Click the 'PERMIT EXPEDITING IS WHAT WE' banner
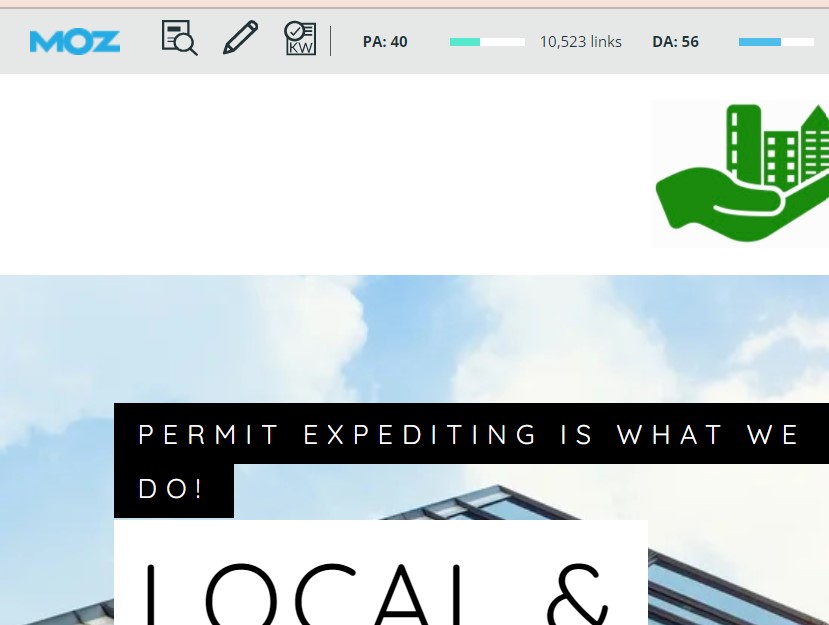Viewport: 829px width, 625px height. pyautogui.click(x=470, y=434)
